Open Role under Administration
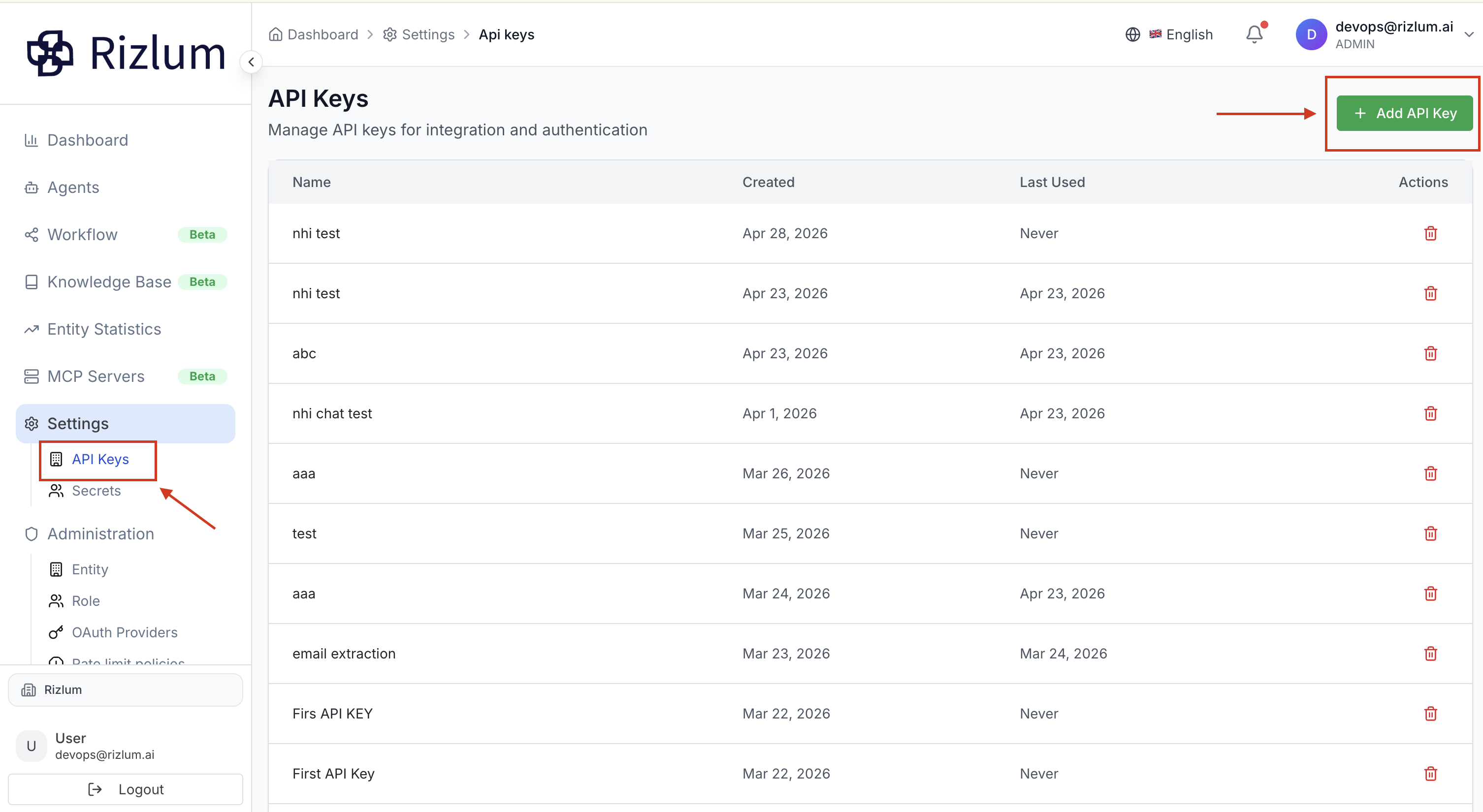1483x812 pixels. click(86, 601)
